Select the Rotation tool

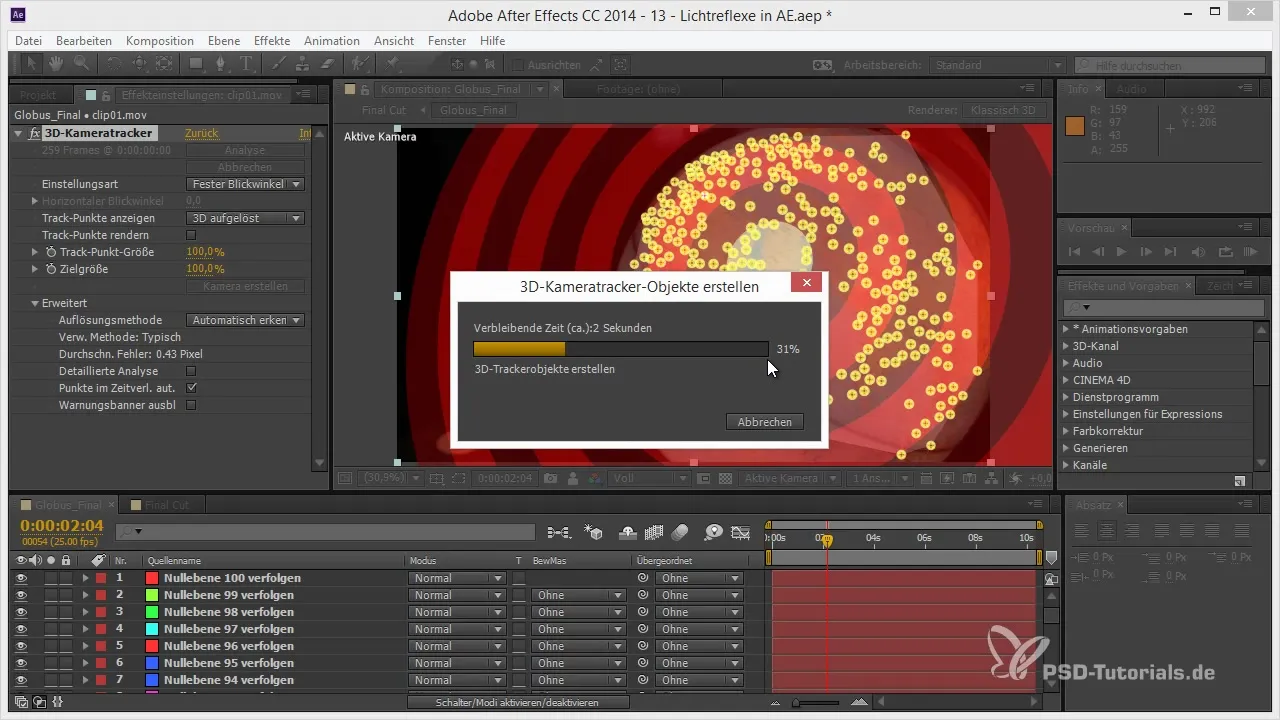click(x=114, y=64)
